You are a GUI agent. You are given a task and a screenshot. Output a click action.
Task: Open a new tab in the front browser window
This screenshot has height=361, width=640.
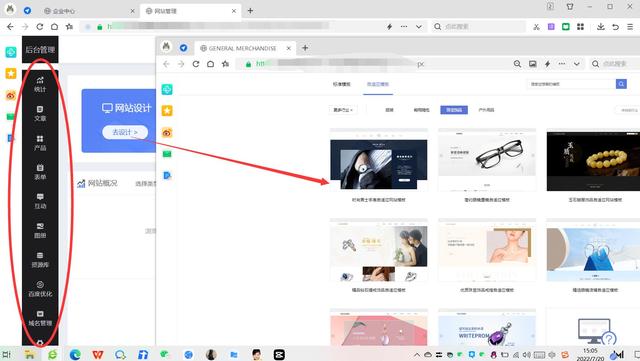[305, 48]
